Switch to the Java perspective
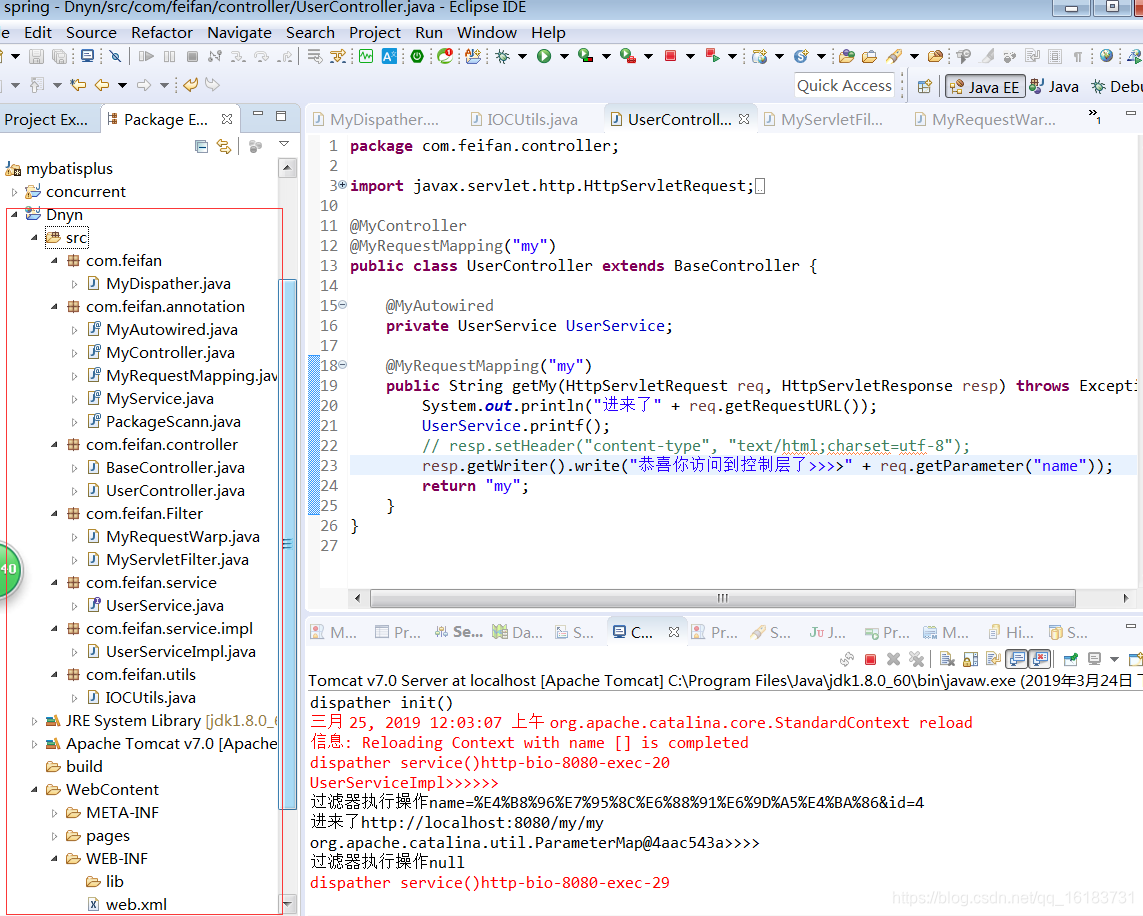1143x916 pixels. (x=1053, y=87)
